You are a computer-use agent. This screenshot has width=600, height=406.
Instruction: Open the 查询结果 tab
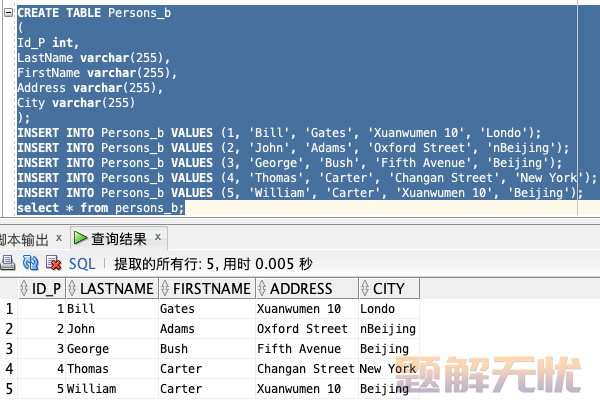point(119,239)
